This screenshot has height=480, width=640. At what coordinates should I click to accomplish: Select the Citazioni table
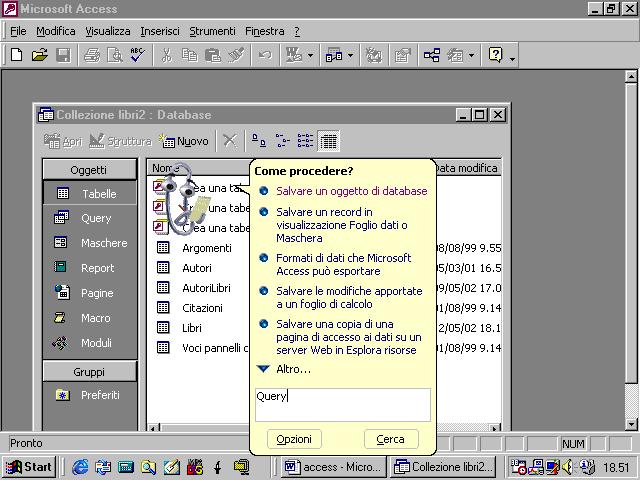pos(190,308)
